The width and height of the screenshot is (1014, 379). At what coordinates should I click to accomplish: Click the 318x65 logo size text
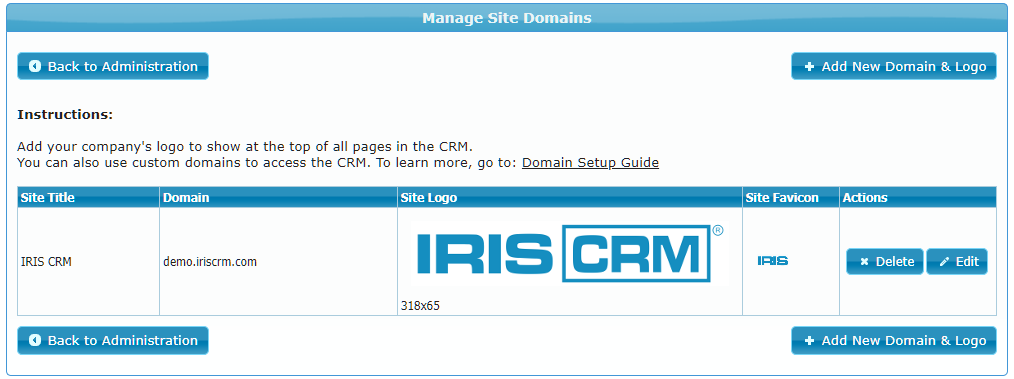coord(420,305)
